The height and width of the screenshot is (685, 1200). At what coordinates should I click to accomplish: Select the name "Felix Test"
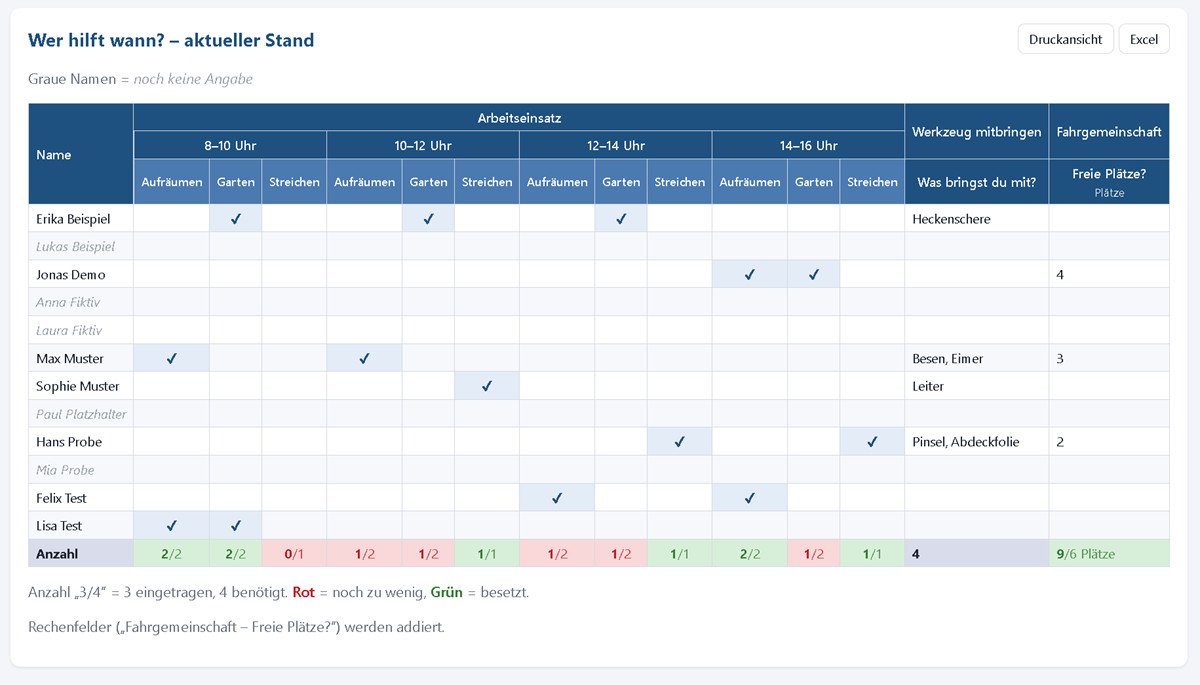[63, 499]
